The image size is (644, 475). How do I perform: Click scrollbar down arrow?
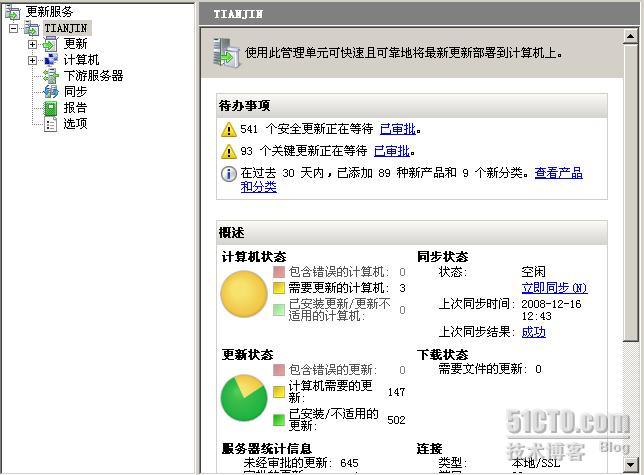(630, 465)
